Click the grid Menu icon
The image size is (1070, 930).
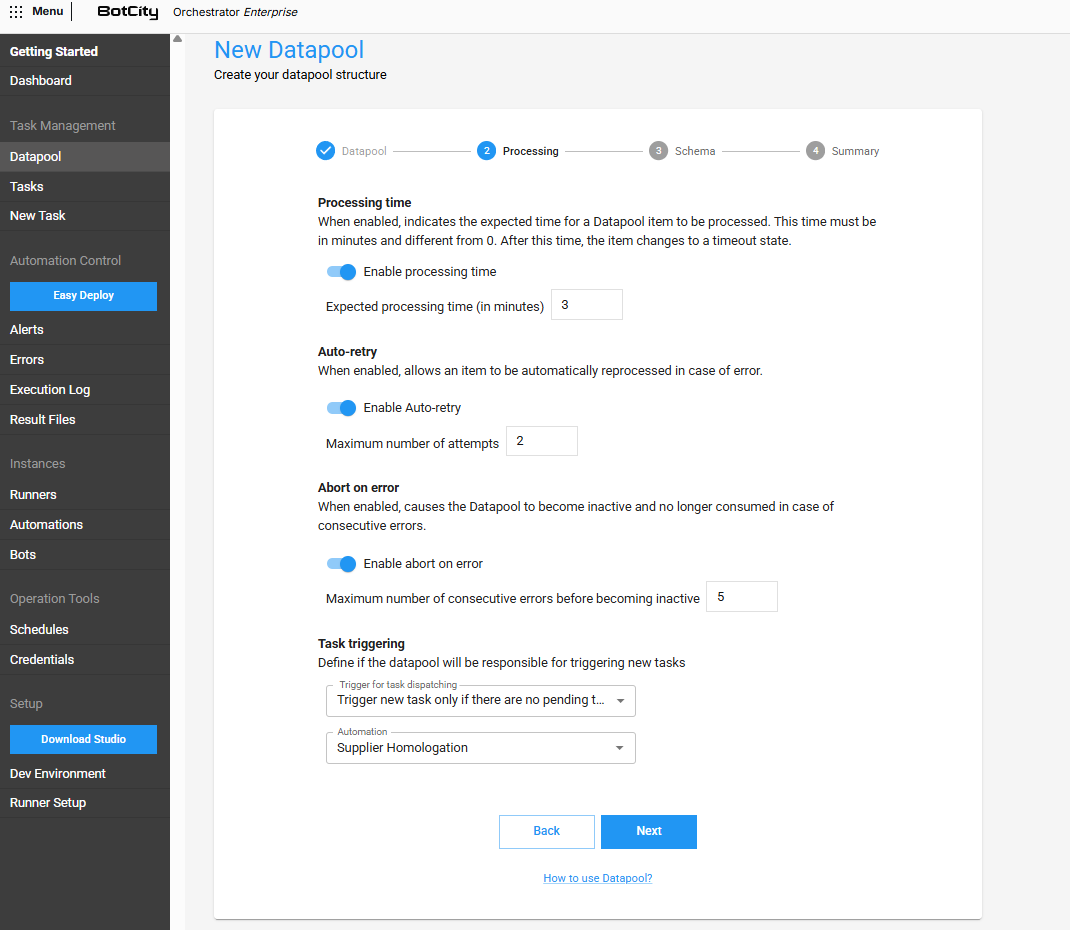16,12
